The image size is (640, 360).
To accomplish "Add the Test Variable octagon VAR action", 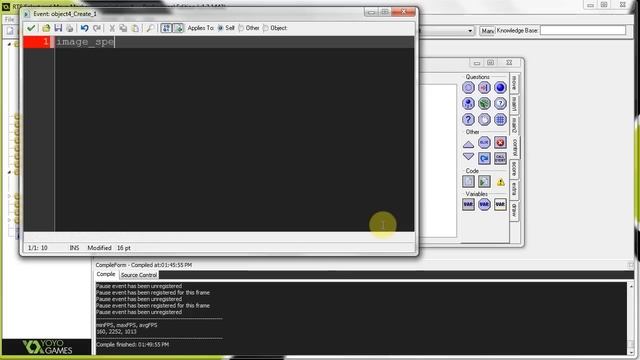I will (484, 204).
